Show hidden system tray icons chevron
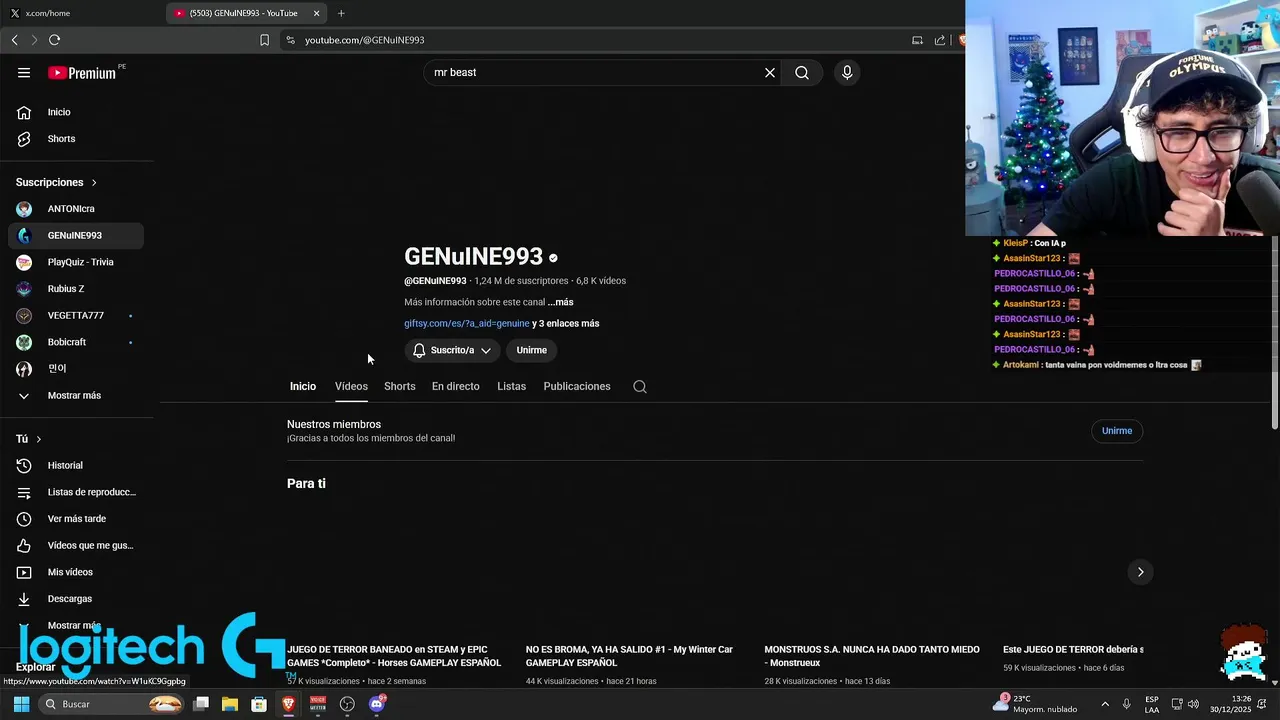 pyautogui.click(x=1105, y=704)
